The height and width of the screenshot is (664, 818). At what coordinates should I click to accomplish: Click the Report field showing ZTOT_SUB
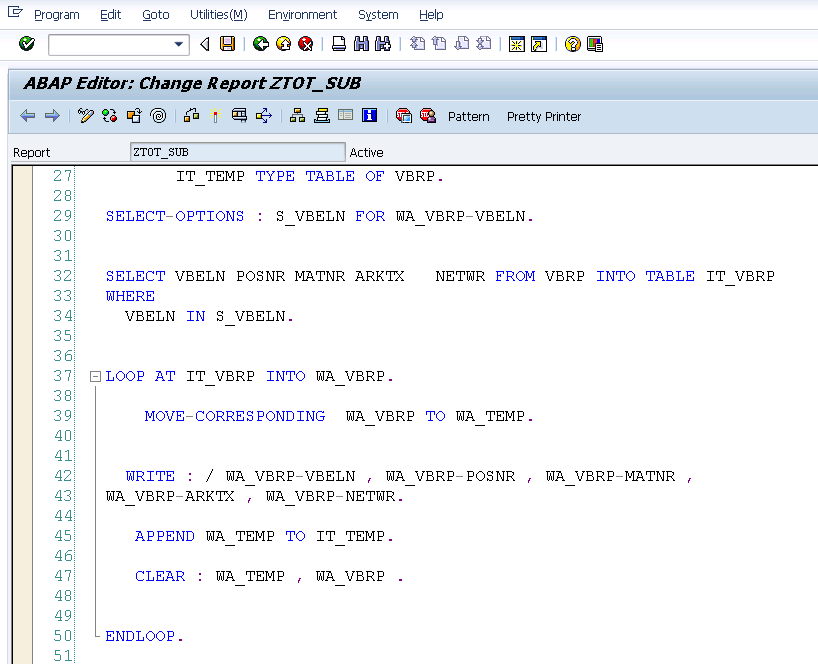[237, 151]
